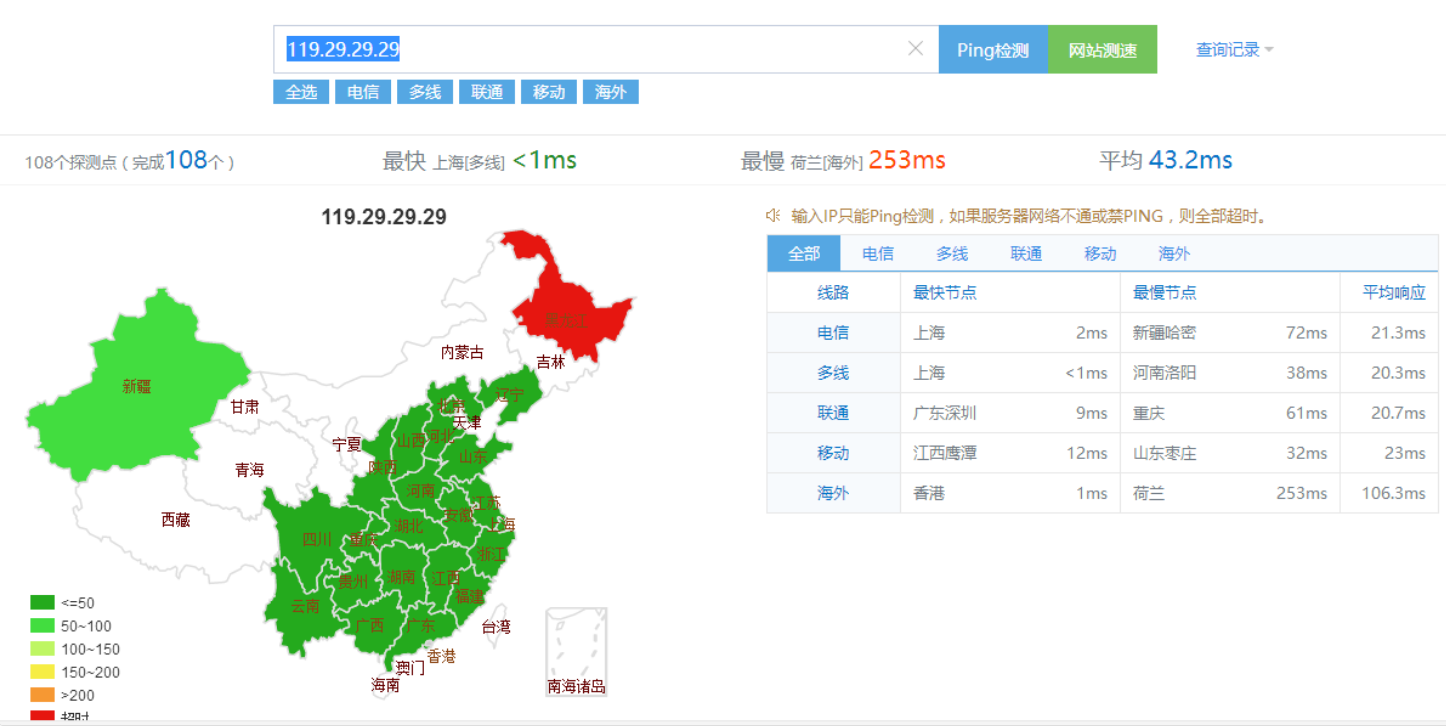Click the 多线 row link in 线路 column
This screenshot has height=728, width=1446.
point(833,373)
